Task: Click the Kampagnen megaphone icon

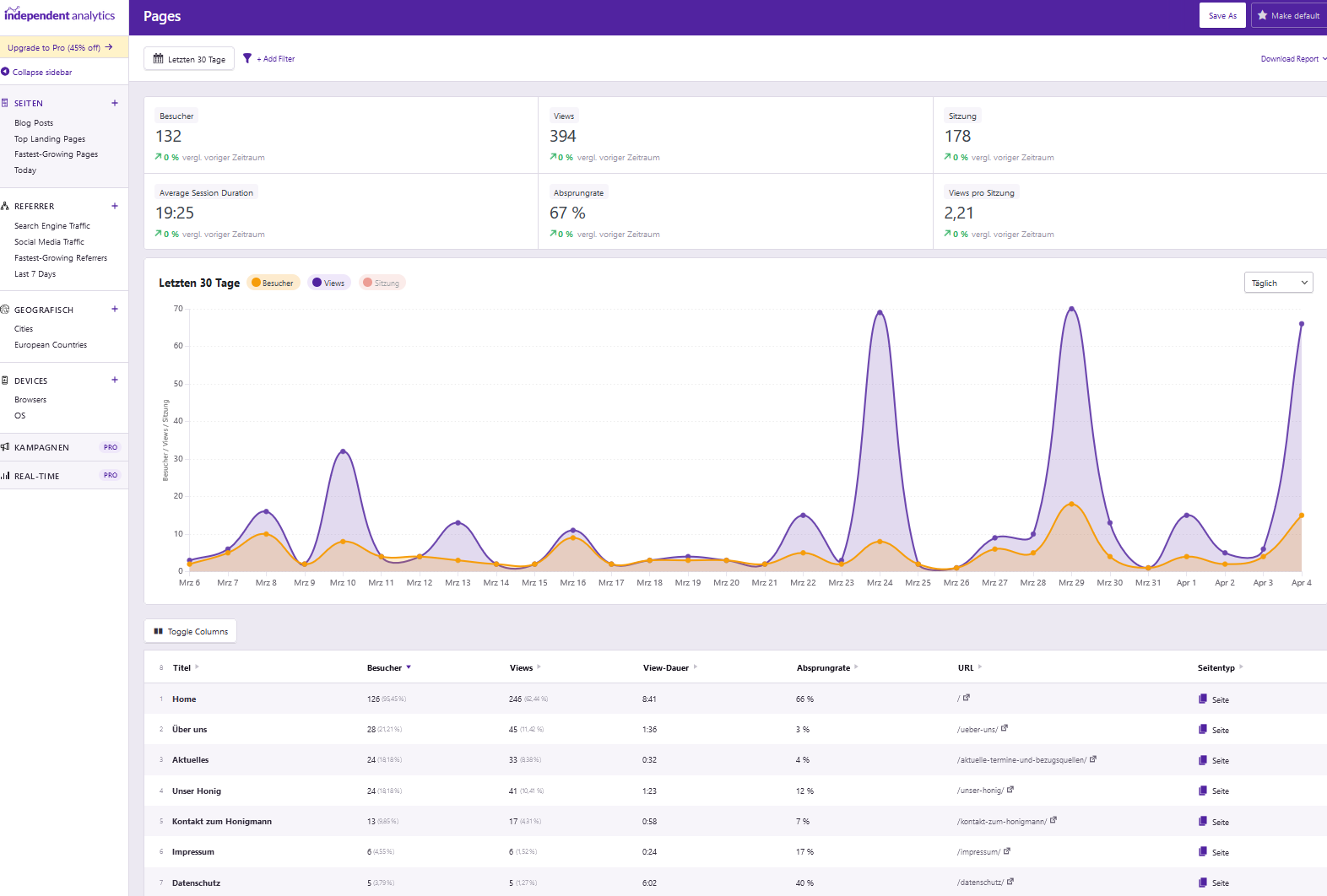Action: tap(5, 447)
